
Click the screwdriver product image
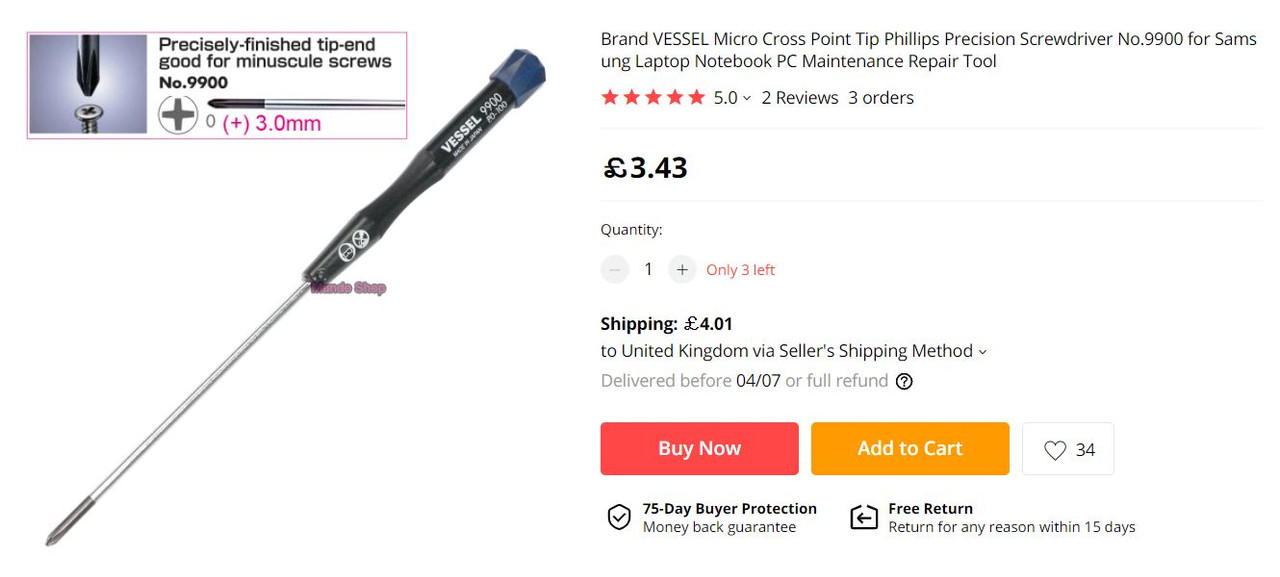[x=300, y=295]
